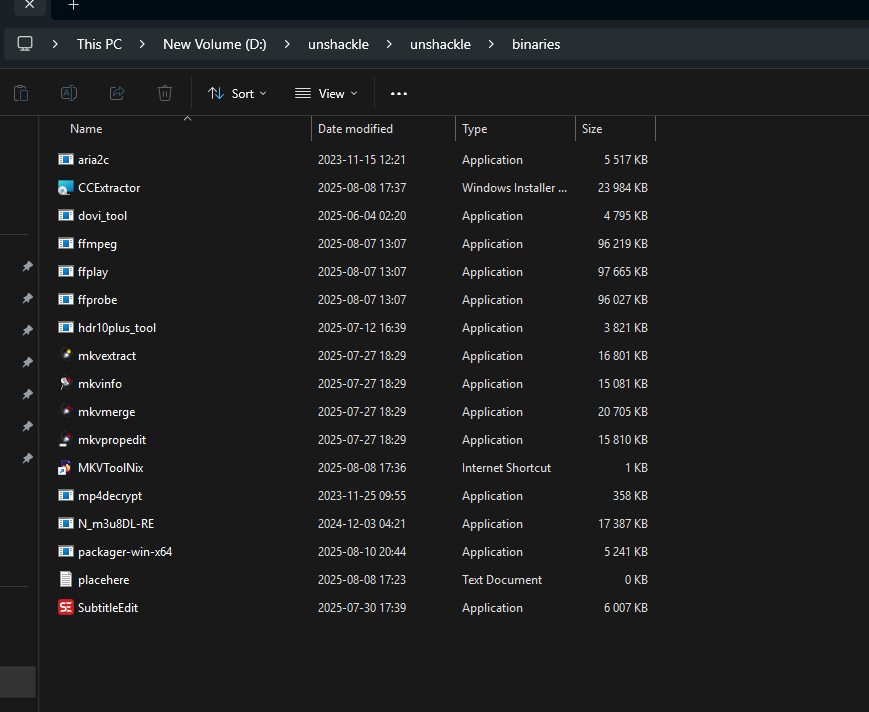The height and width of the screenshot is (712, 869).
Task: Click the Rename toolbar icon
Action: 69,93
